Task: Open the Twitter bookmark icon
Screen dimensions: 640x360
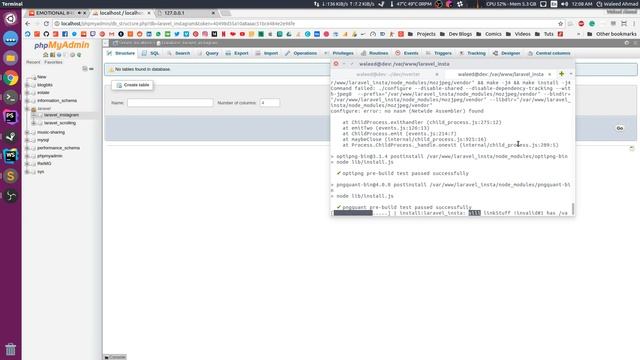Action: (177, 34)
